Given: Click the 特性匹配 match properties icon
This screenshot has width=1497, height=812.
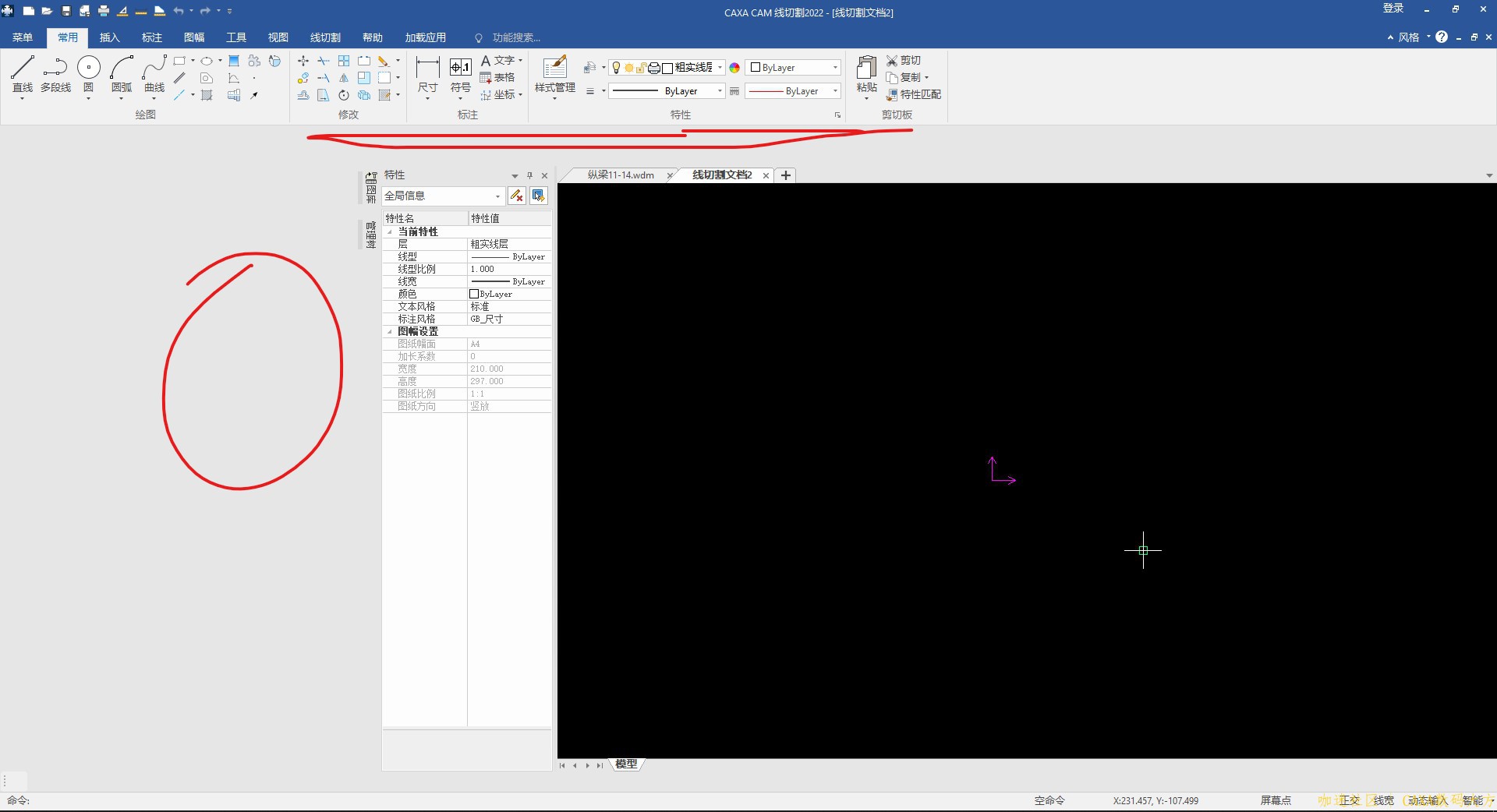Looking at the screenshot, I should click(x=913, y=94).
